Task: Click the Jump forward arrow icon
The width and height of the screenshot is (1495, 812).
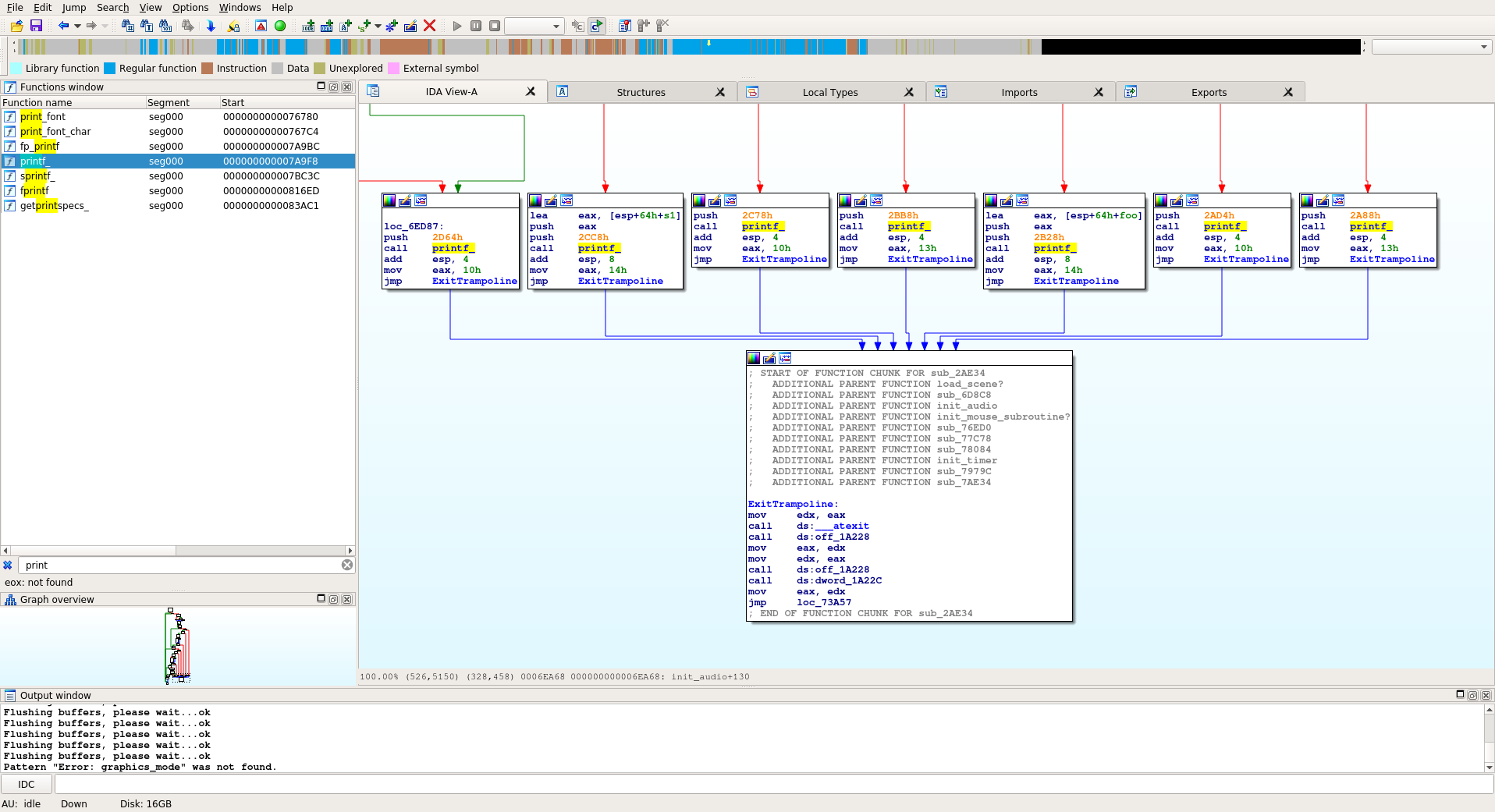Action: (x=91, y=26)
